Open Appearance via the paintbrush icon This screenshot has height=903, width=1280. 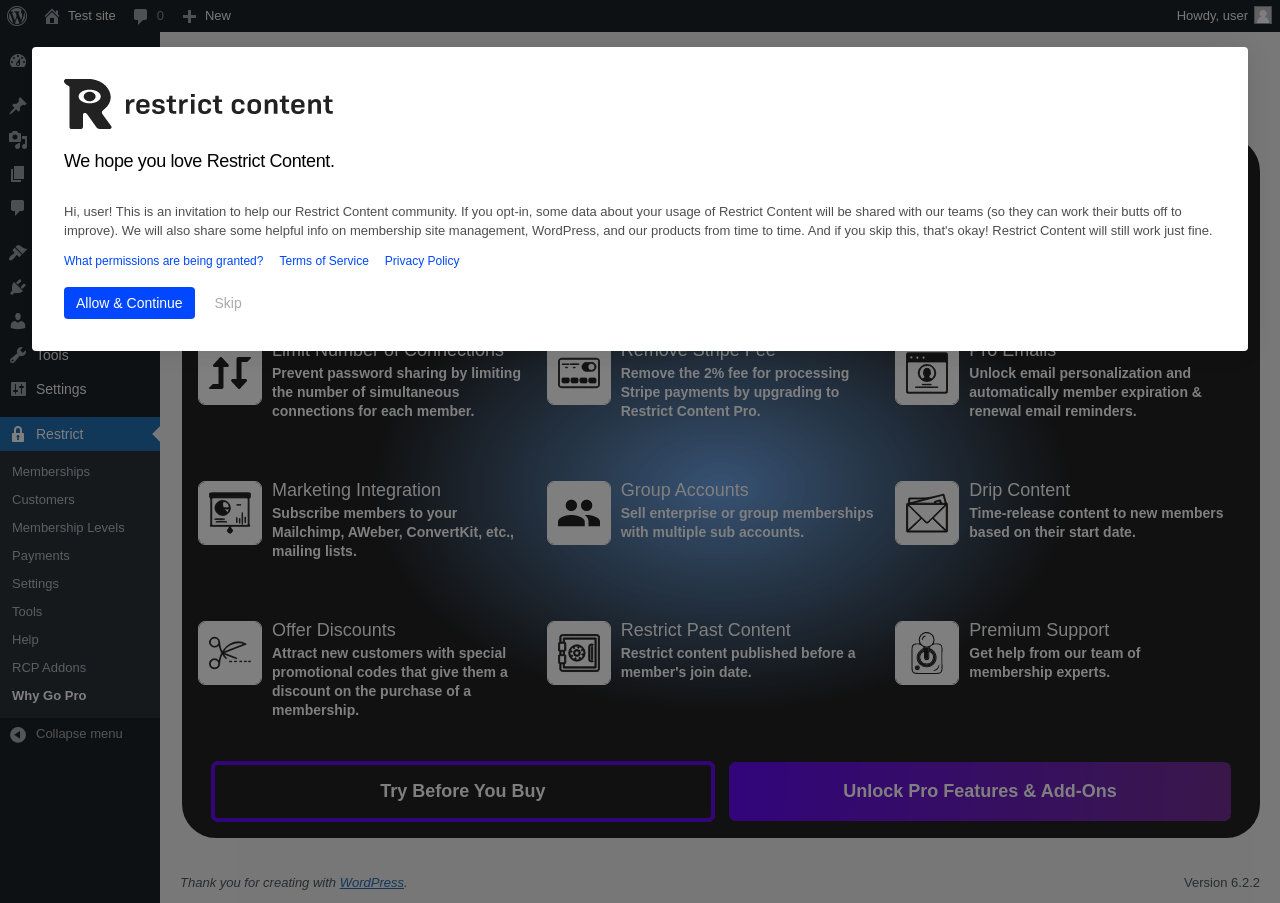(x=18, y=253)
